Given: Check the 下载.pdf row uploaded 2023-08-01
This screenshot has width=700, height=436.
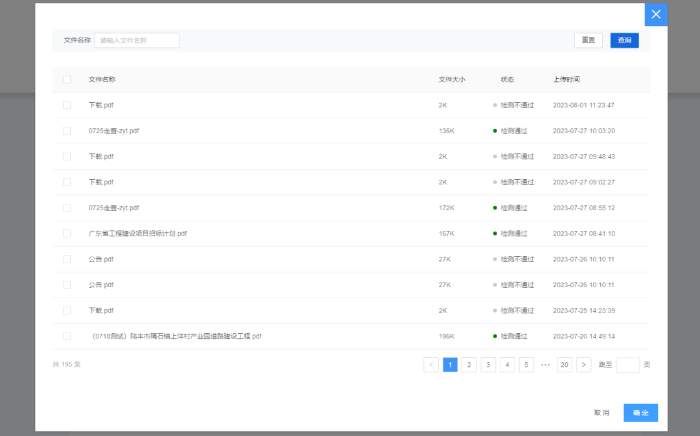Looking at the screenshot, I should pos(67,105).
